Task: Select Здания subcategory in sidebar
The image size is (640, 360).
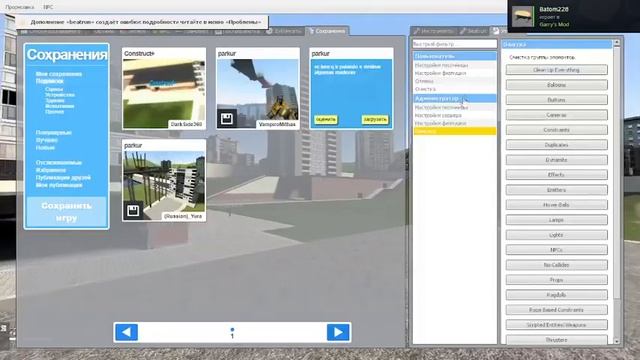Action: [x=55, y=100]
